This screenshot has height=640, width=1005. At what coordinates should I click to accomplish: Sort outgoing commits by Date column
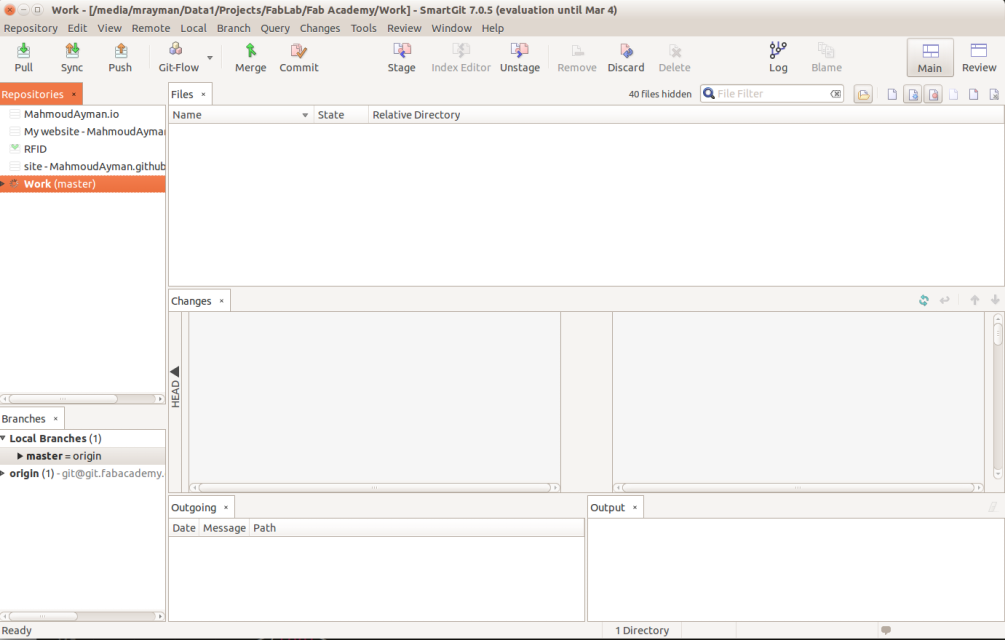point(184,528)
